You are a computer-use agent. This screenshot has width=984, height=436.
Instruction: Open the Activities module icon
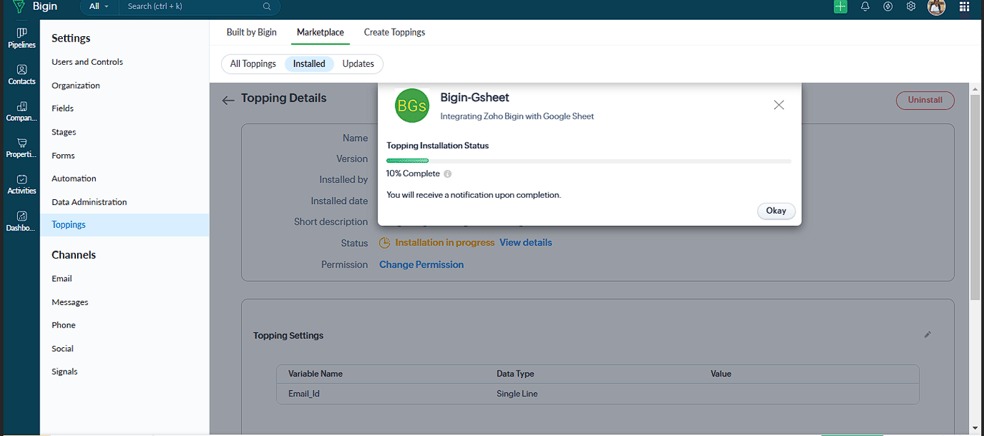click(21, 179)
